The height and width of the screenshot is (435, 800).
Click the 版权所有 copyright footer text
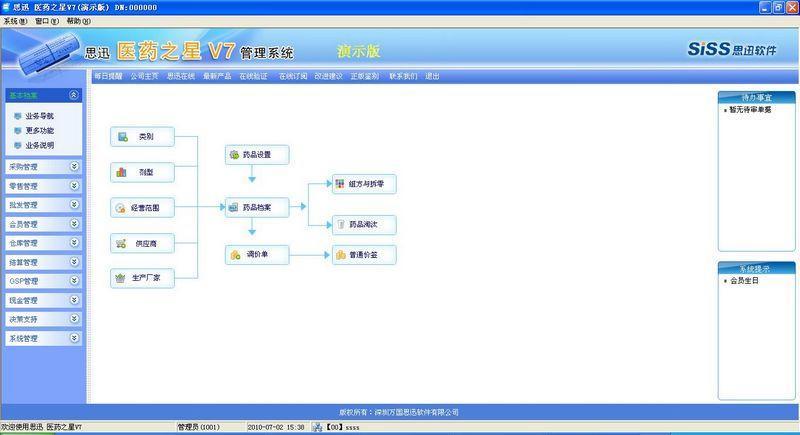[399, 412]
